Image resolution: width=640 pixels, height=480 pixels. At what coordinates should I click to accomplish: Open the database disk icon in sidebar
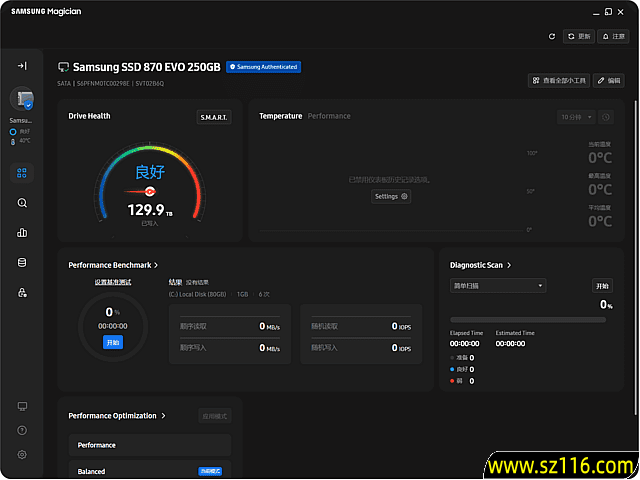pos(22,263)
